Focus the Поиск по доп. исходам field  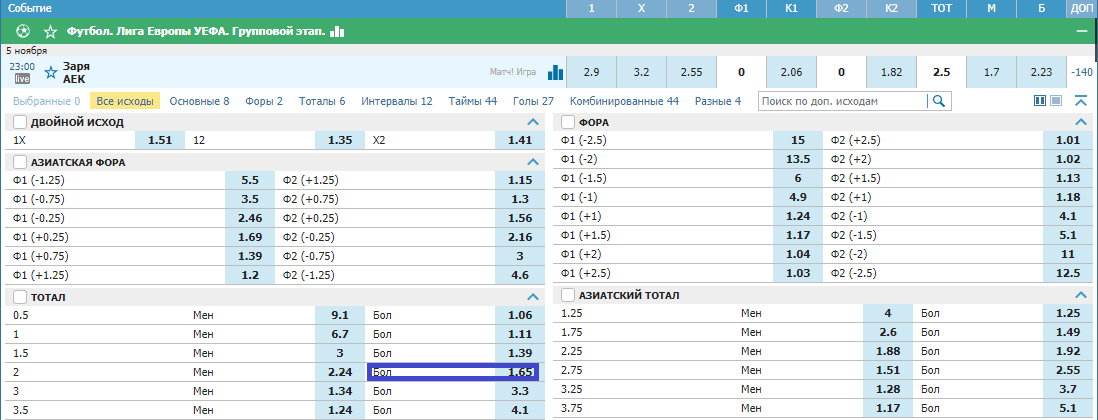(843, 102)
